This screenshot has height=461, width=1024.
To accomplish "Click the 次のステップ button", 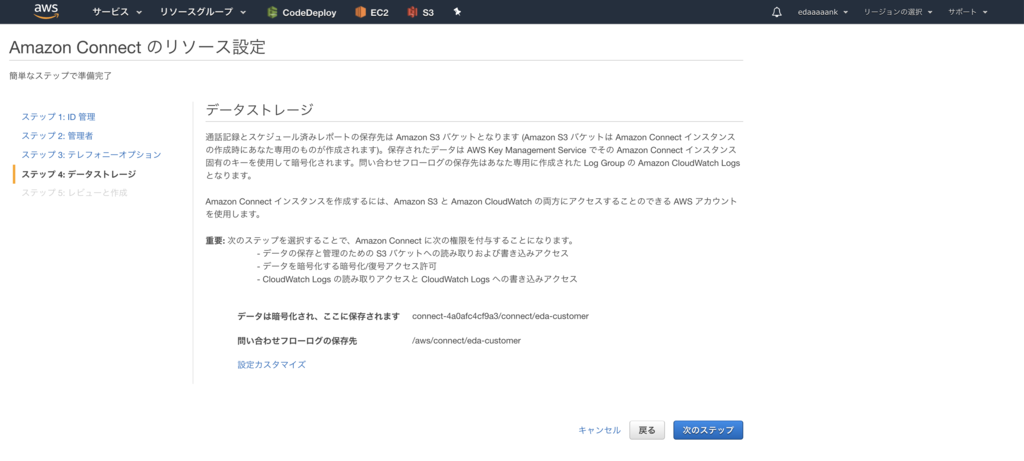I will (x=708, y=430).
